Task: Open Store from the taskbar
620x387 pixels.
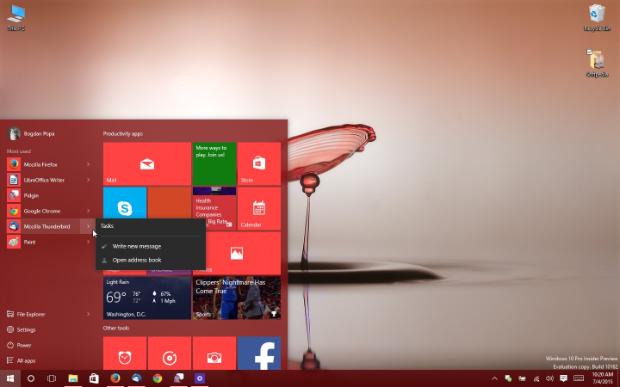Action: 94,379
